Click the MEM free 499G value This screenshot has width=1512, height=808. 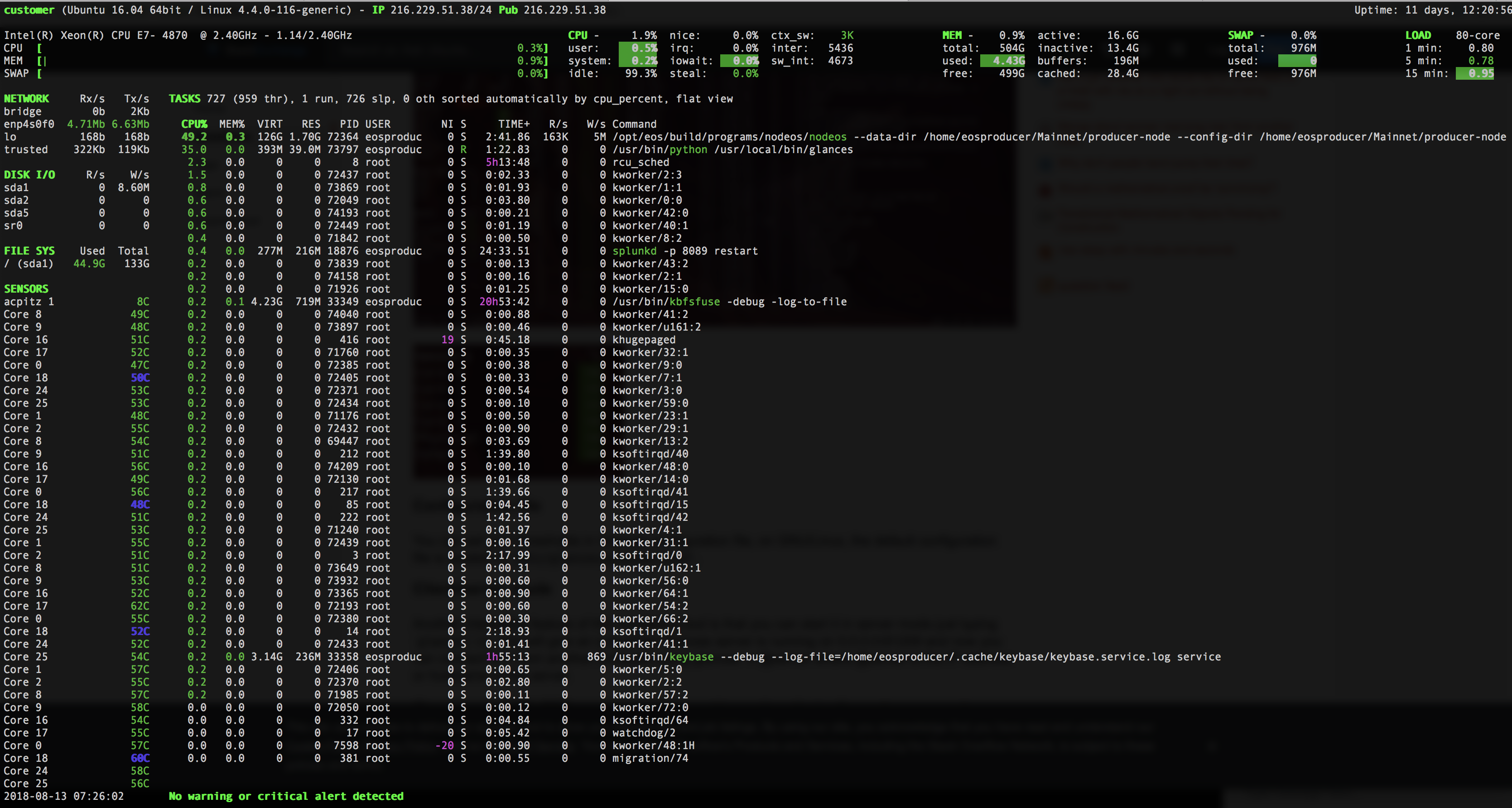click(x=1012, y=73)
